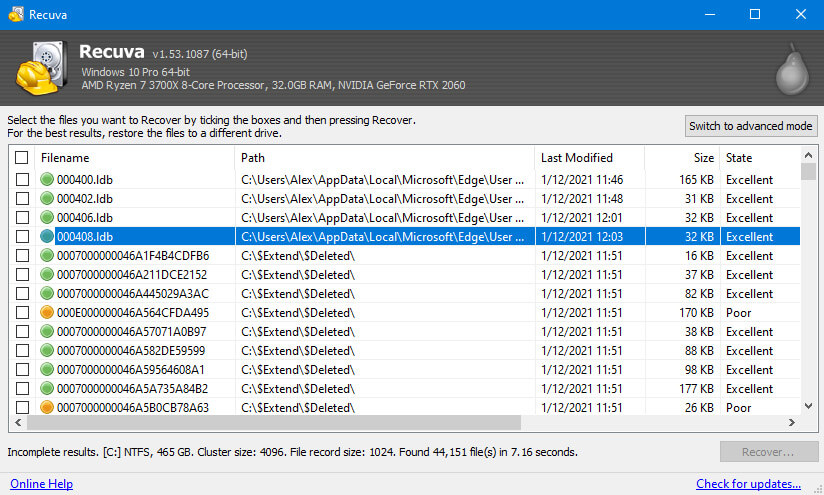The image size is (824, 495).
Task: Sort by the Last Modified column header
Action: coord(590,158)
